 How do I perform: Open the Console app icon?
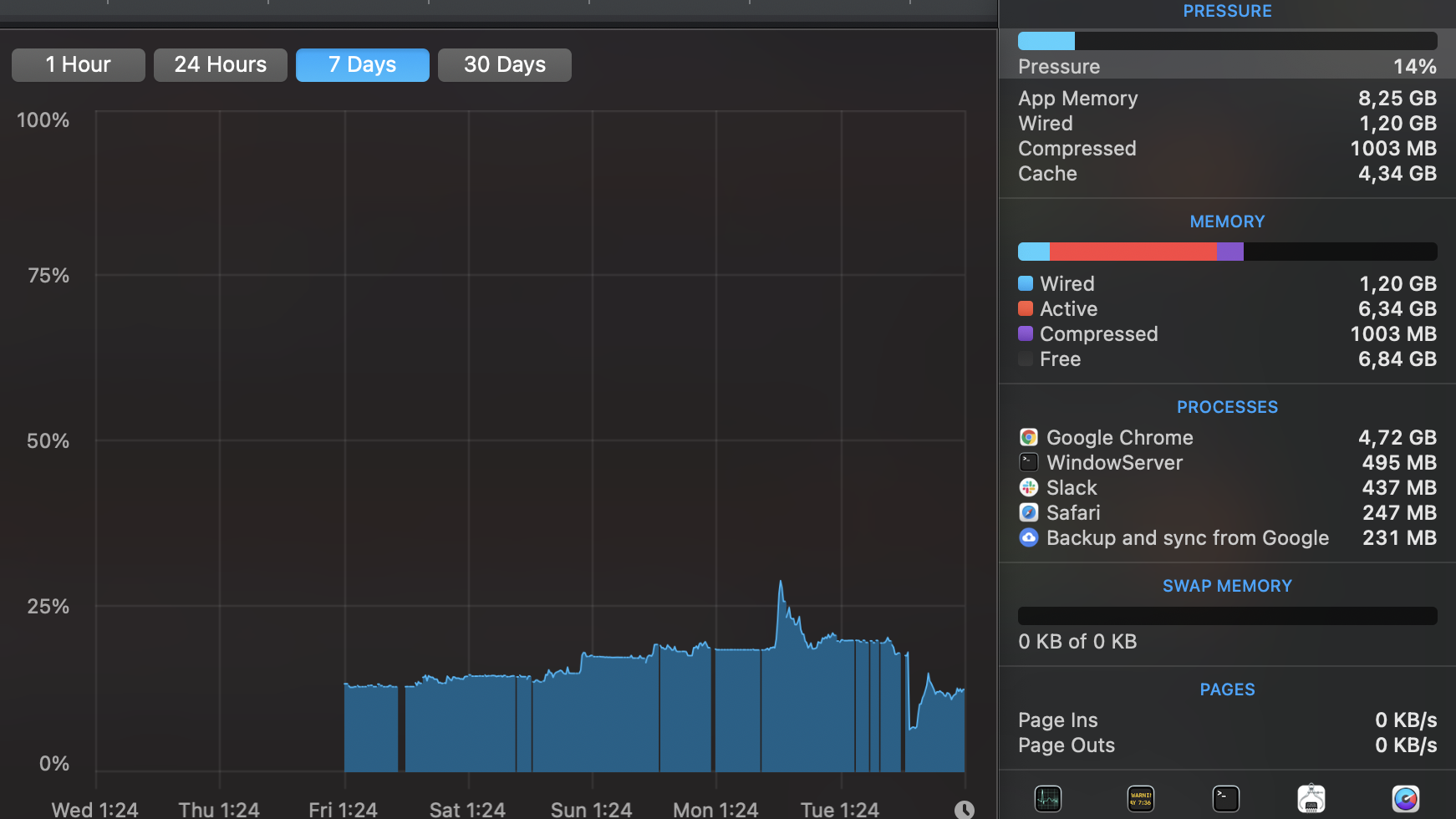click(1141, 799)
